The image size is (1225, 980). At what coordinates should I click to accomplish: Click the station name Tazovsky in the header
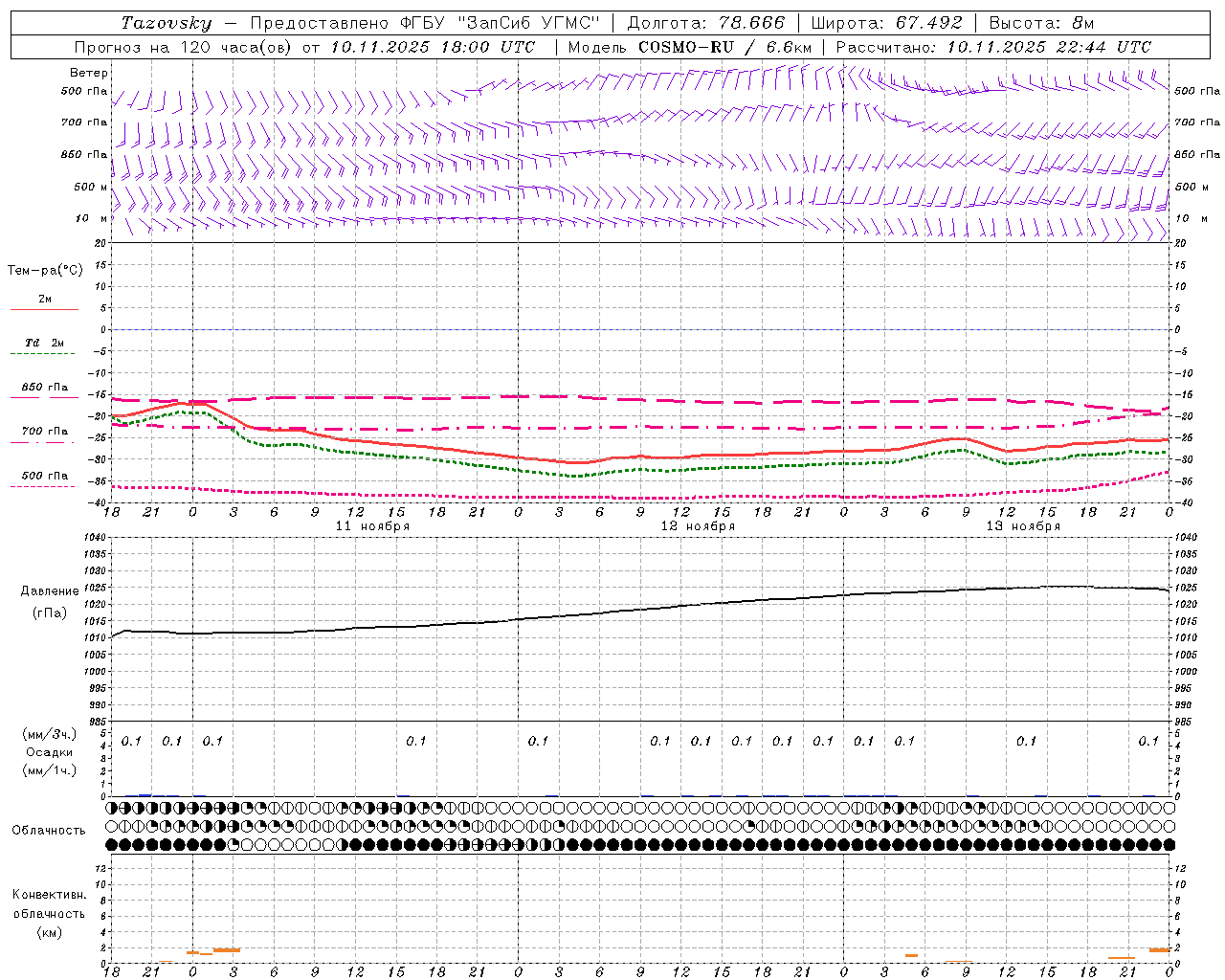167,23
